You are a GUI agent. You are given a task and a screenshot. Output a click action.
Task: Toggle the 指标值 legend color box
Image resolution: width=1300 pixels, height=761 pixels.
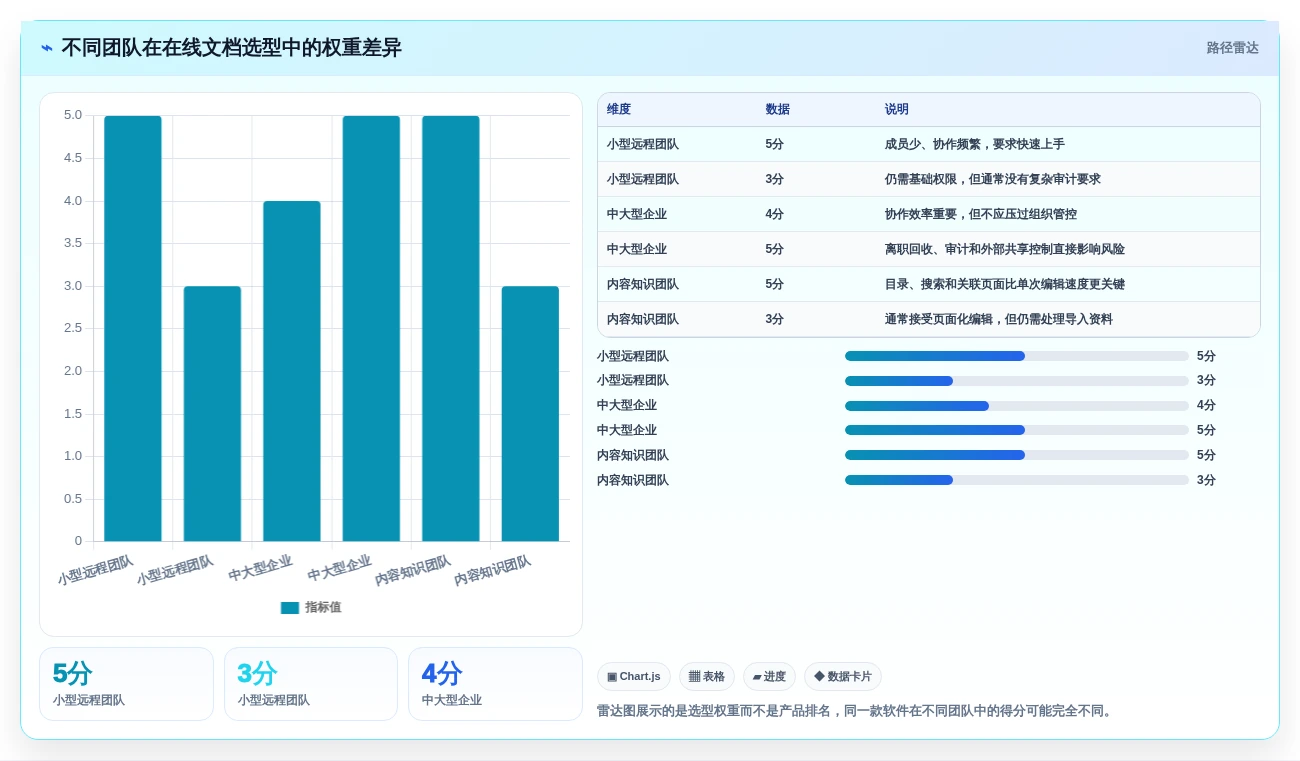[290, 607]
